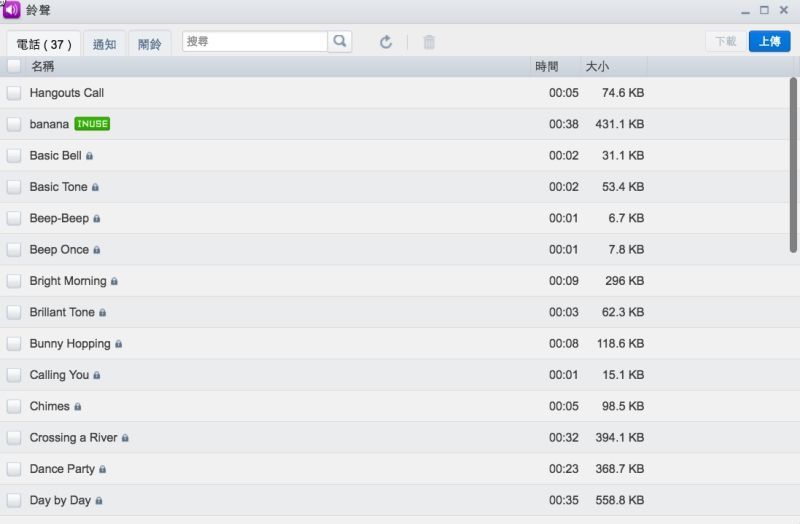Click the 下載 download button

[x=726, y=41]
